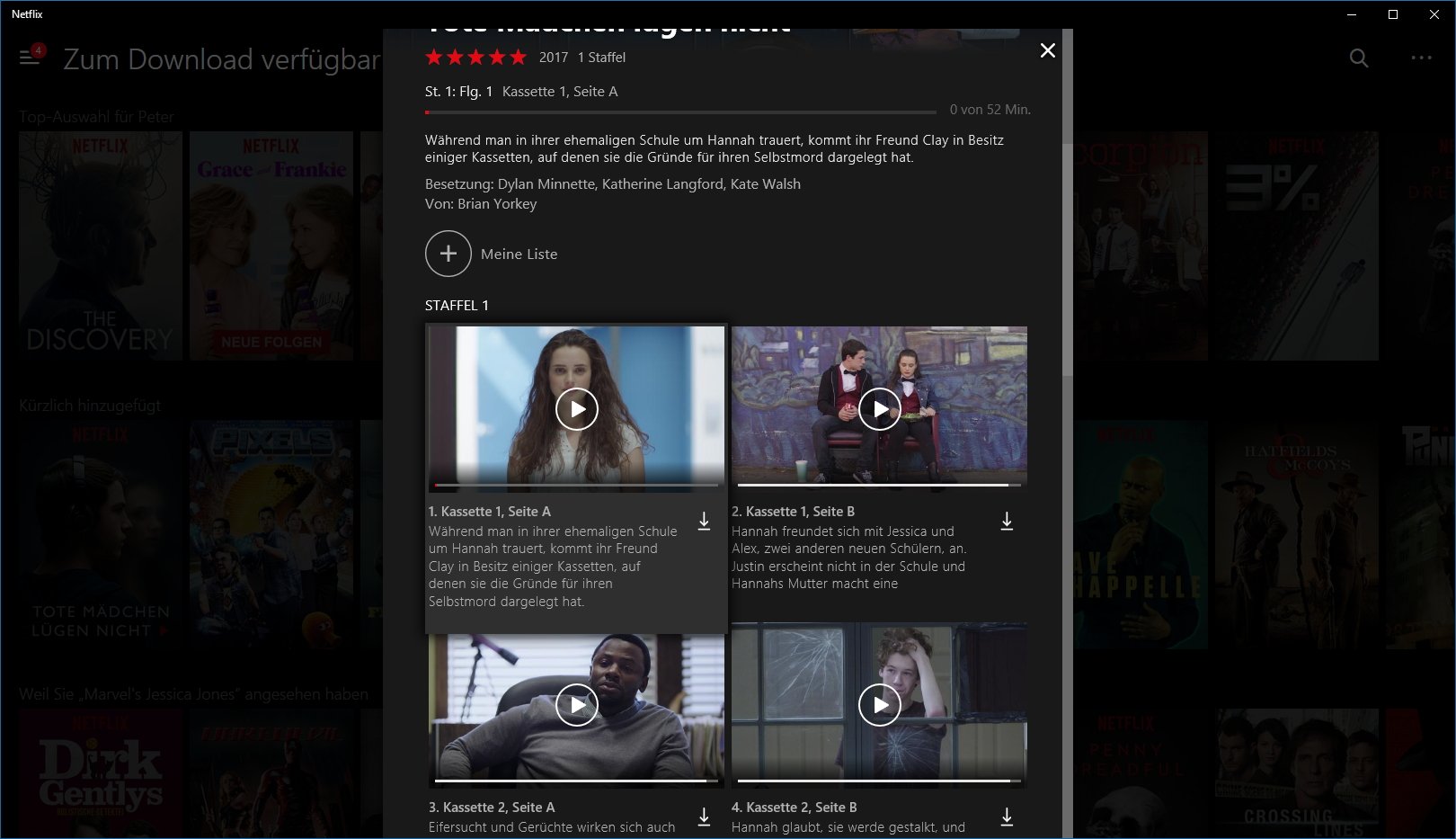Rate the series with five stars
Screen dimensions: 1456x839
(x=519, y=58)
